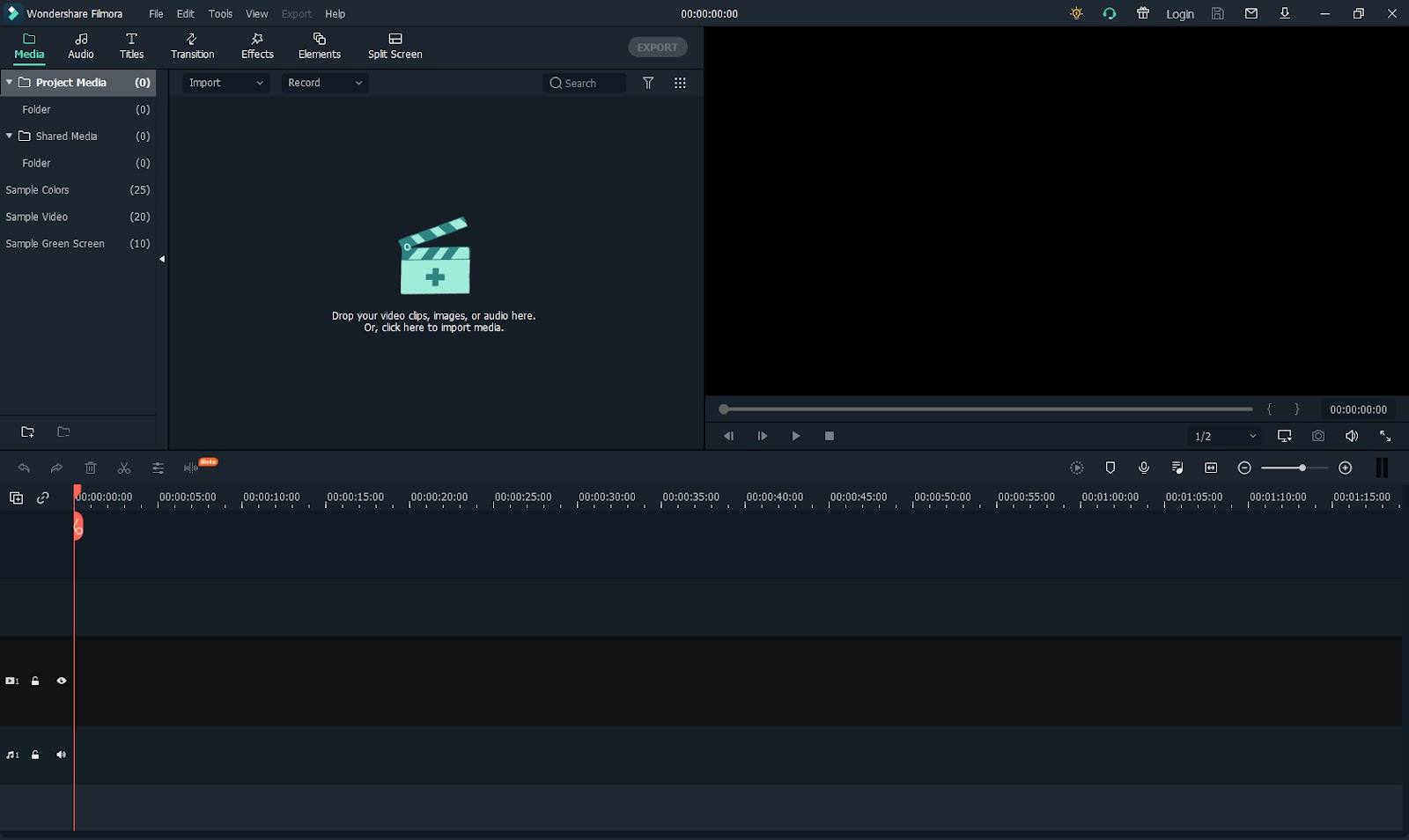Click the import media clapperboard
1409x840 pixels.
point(434,256)
